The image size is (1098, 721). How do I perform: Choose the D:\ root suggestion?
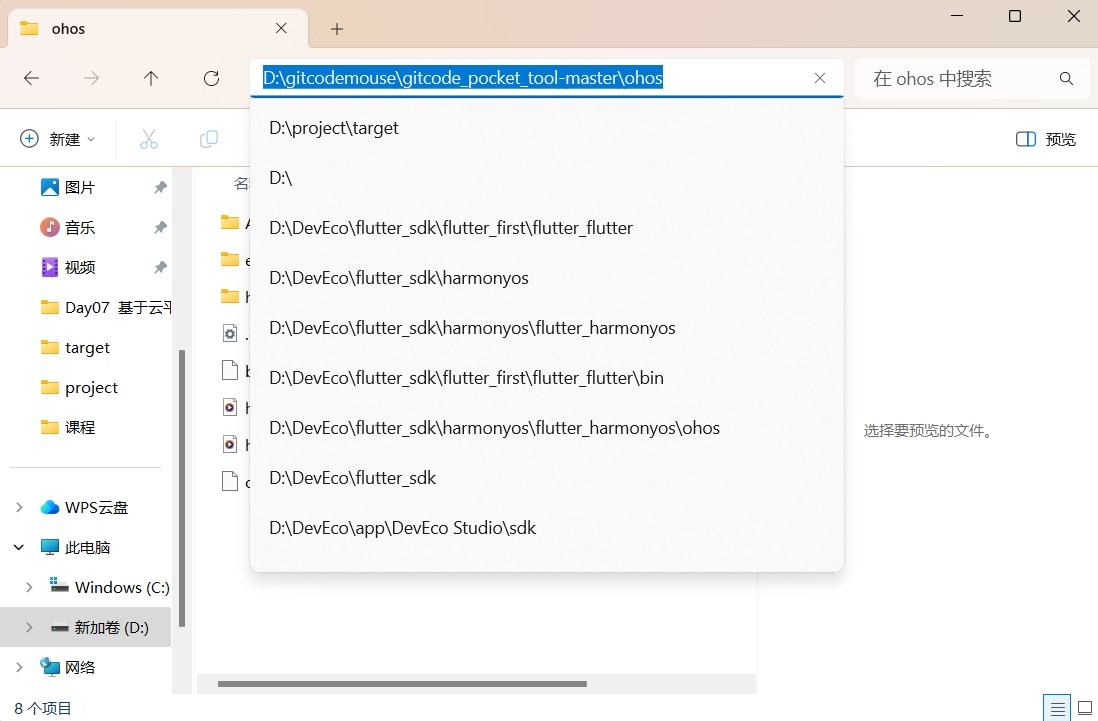(x=546, y=178)
